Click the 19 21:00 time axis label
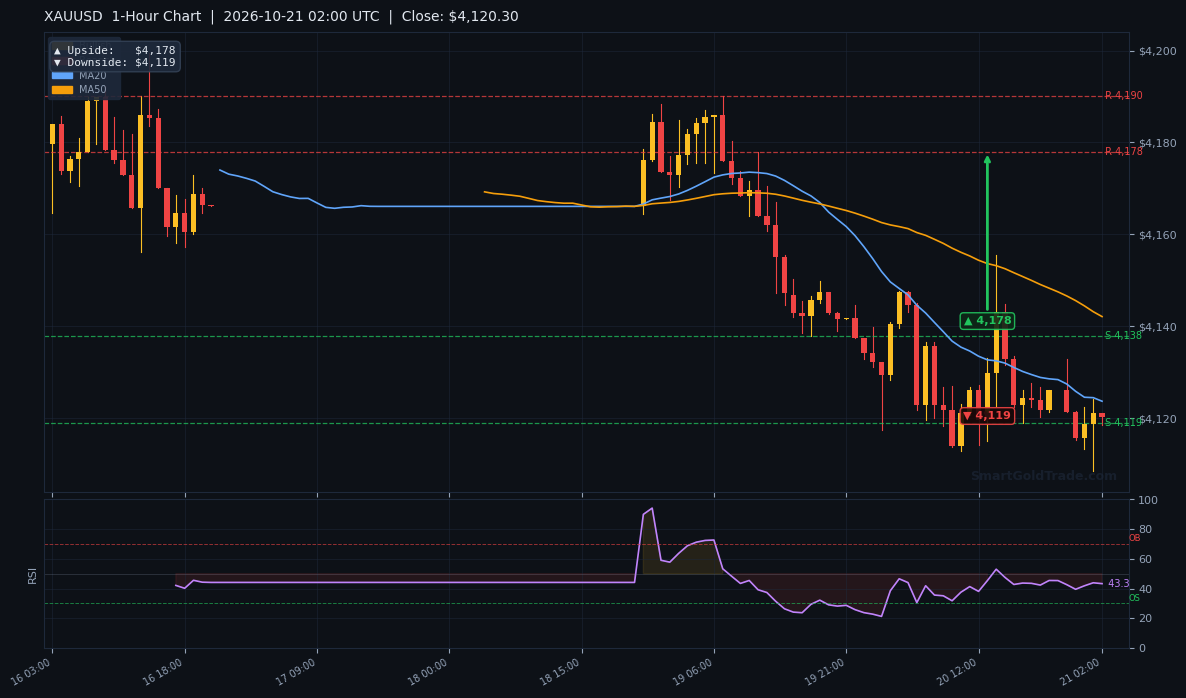 [826, 672]
